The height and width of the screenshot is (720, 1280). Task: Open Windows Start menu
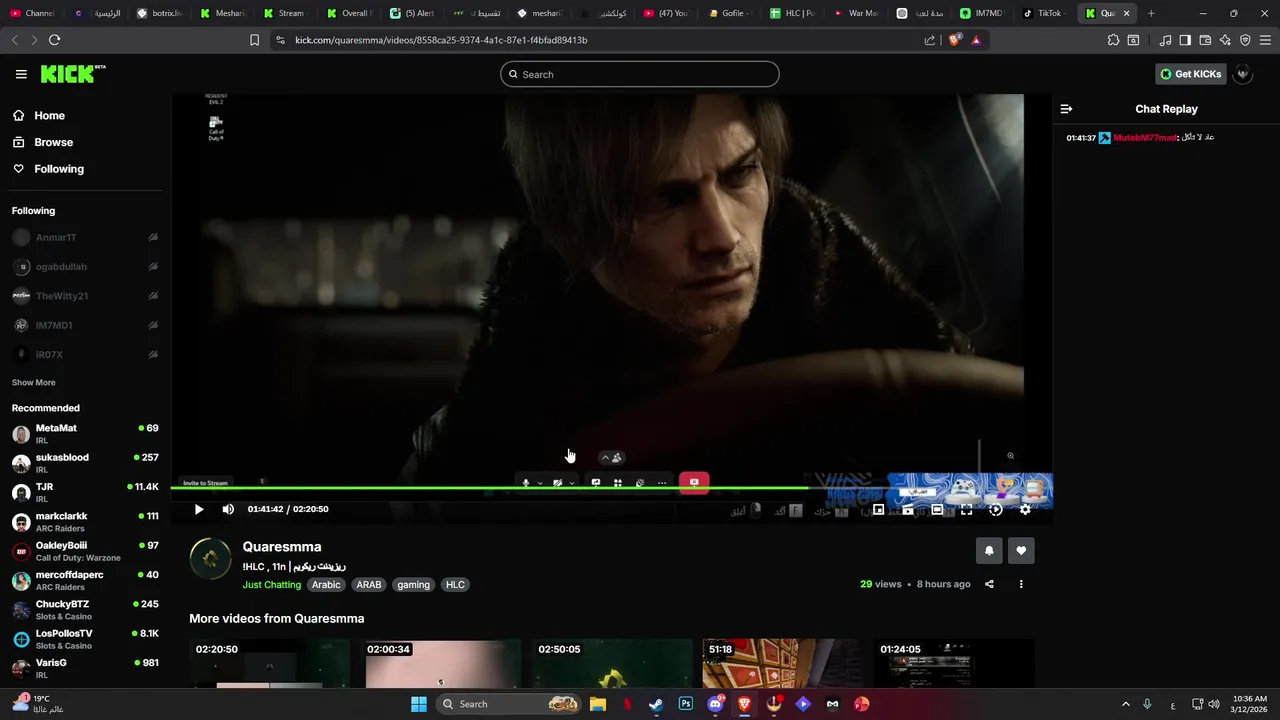click(419, 704)
